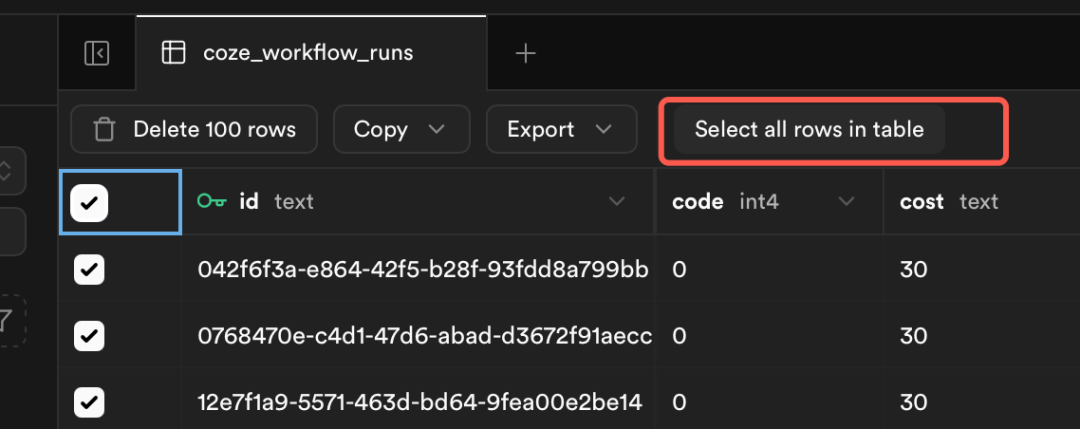Deselect the checkbox for row 0768470e
1080x429 pixels.
pyautogui.click(x=90, y=337)
